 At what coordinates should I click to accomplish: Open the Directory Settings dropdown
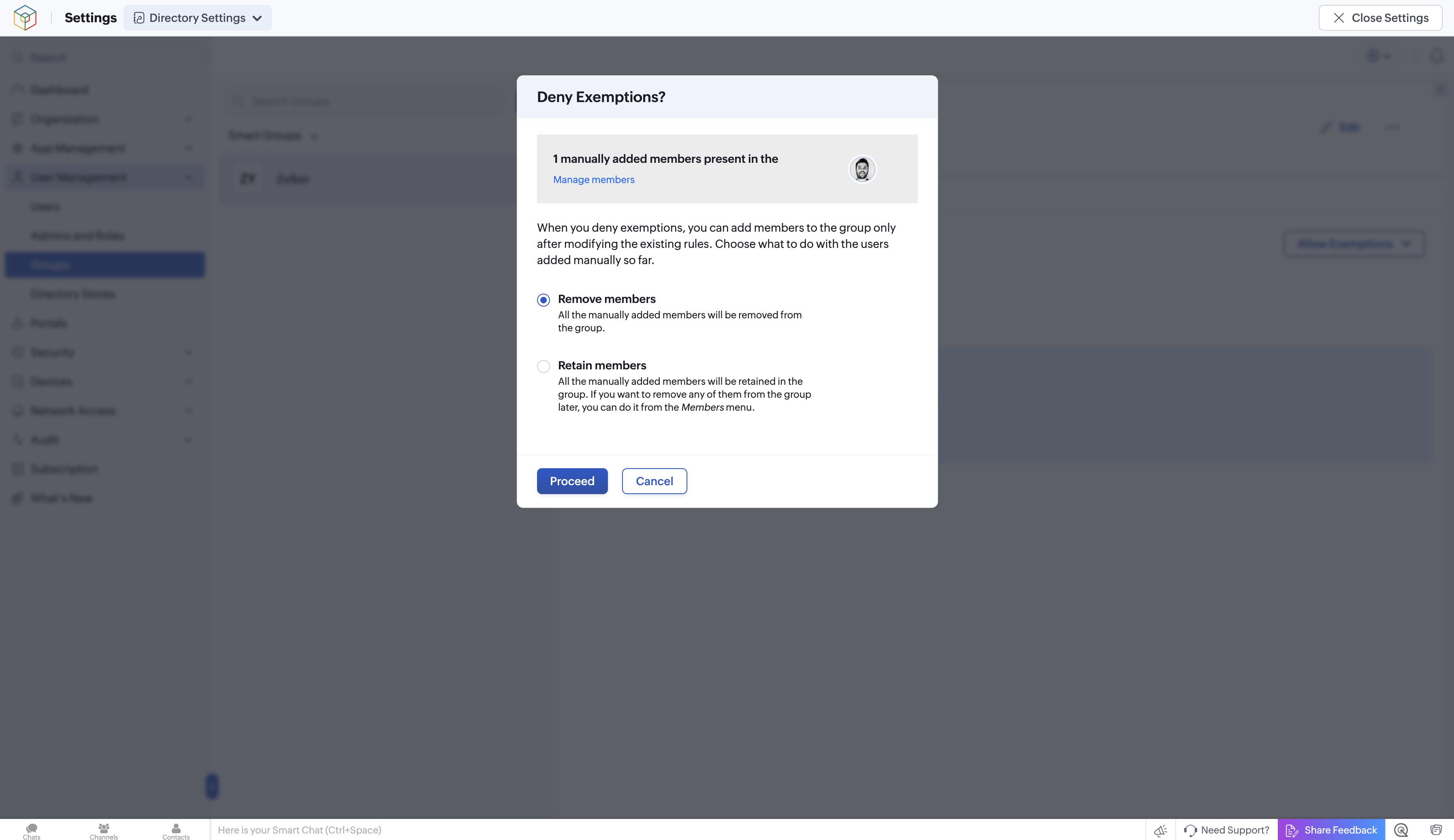point(197,18)
